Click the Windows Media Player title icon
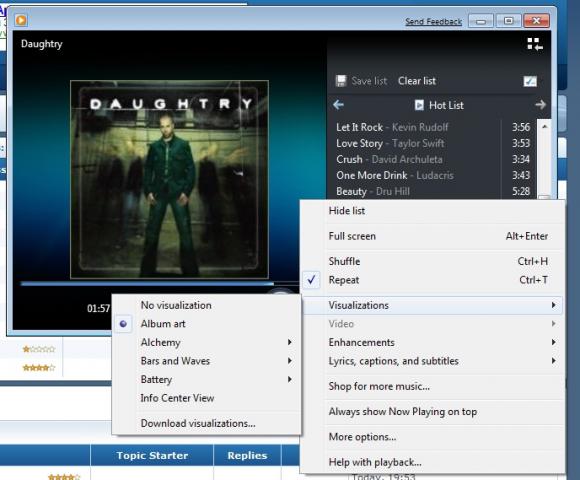 (21, 20)
